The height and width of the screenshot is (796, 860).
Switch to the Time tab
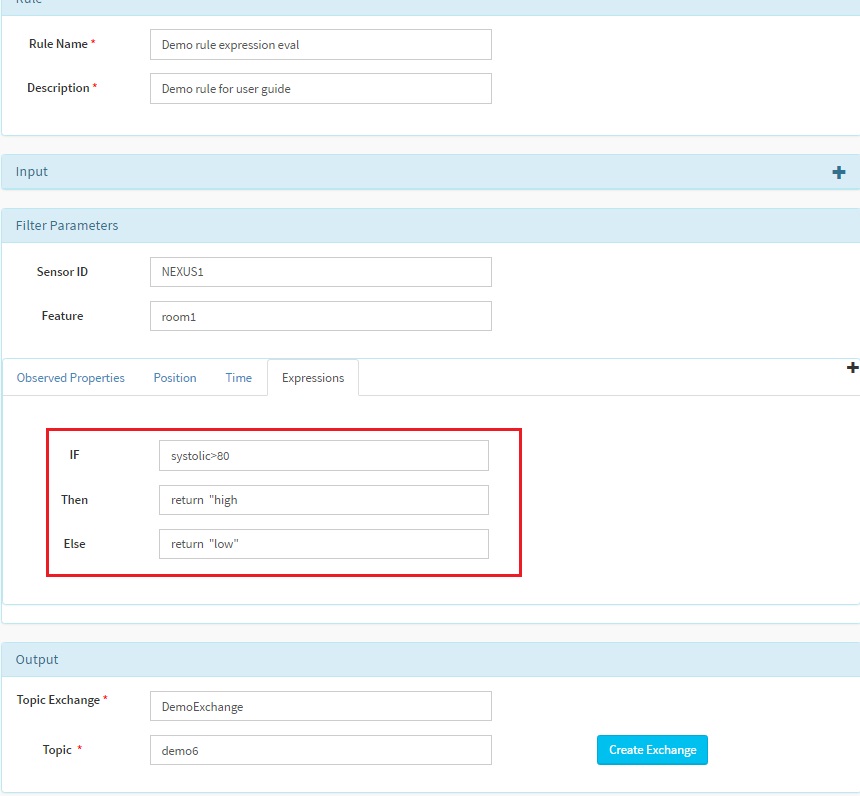pos(239,378)
